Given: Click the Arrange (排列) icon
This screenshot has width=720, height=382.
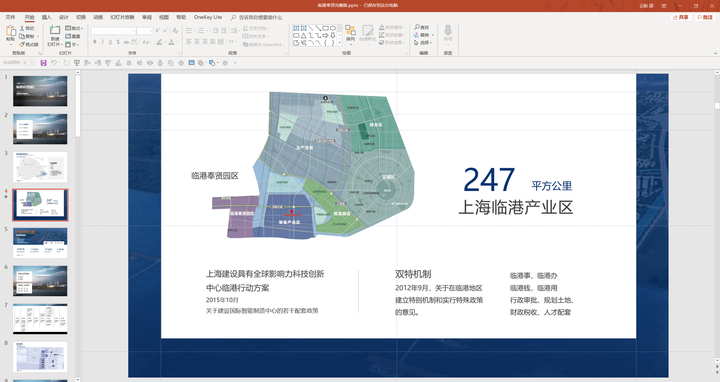Looking at the screenshot, I should [x=350, y=31].
